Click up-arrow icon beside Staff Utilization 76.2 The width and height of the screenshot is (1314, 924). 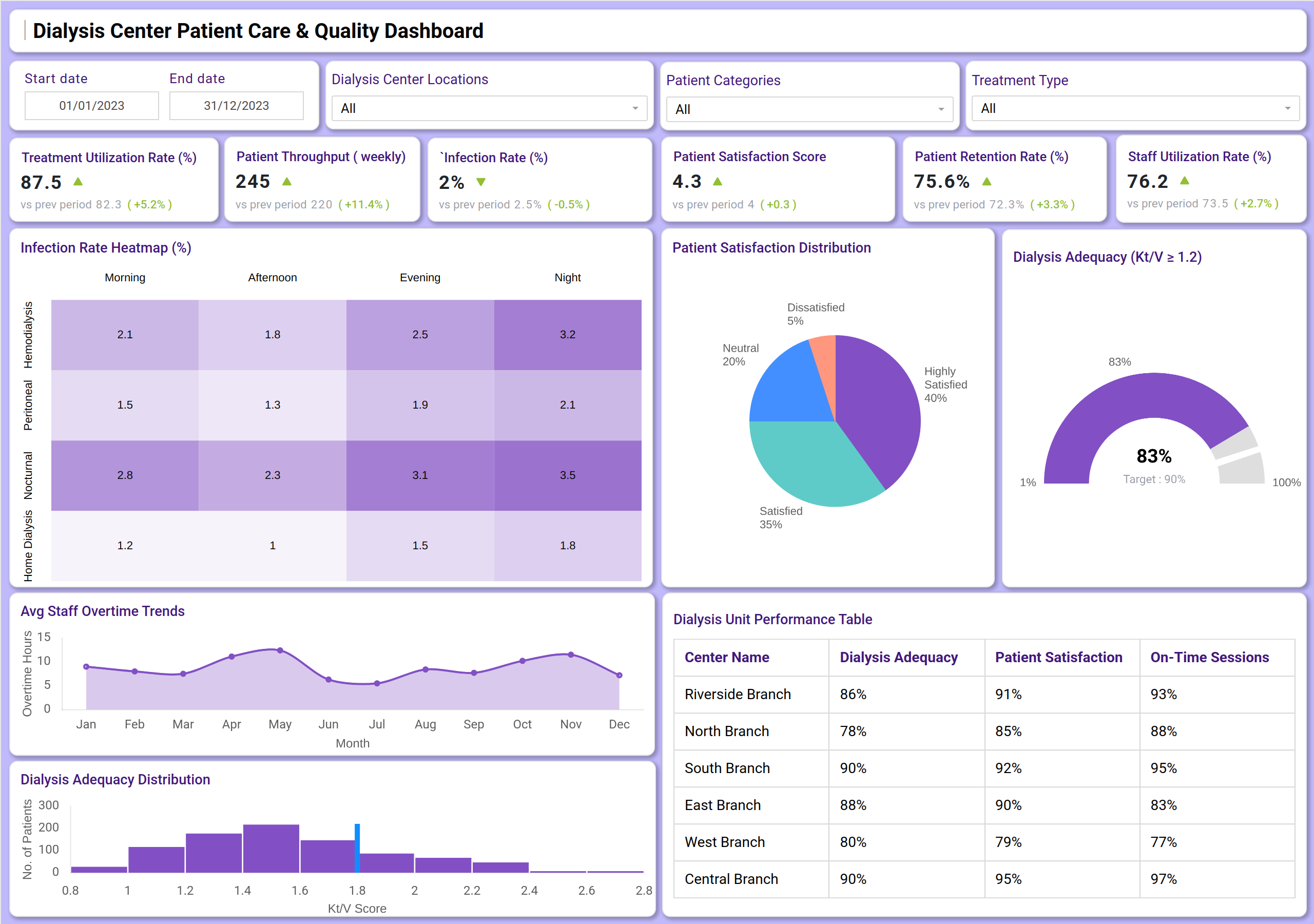click(x=1185, y=180)
